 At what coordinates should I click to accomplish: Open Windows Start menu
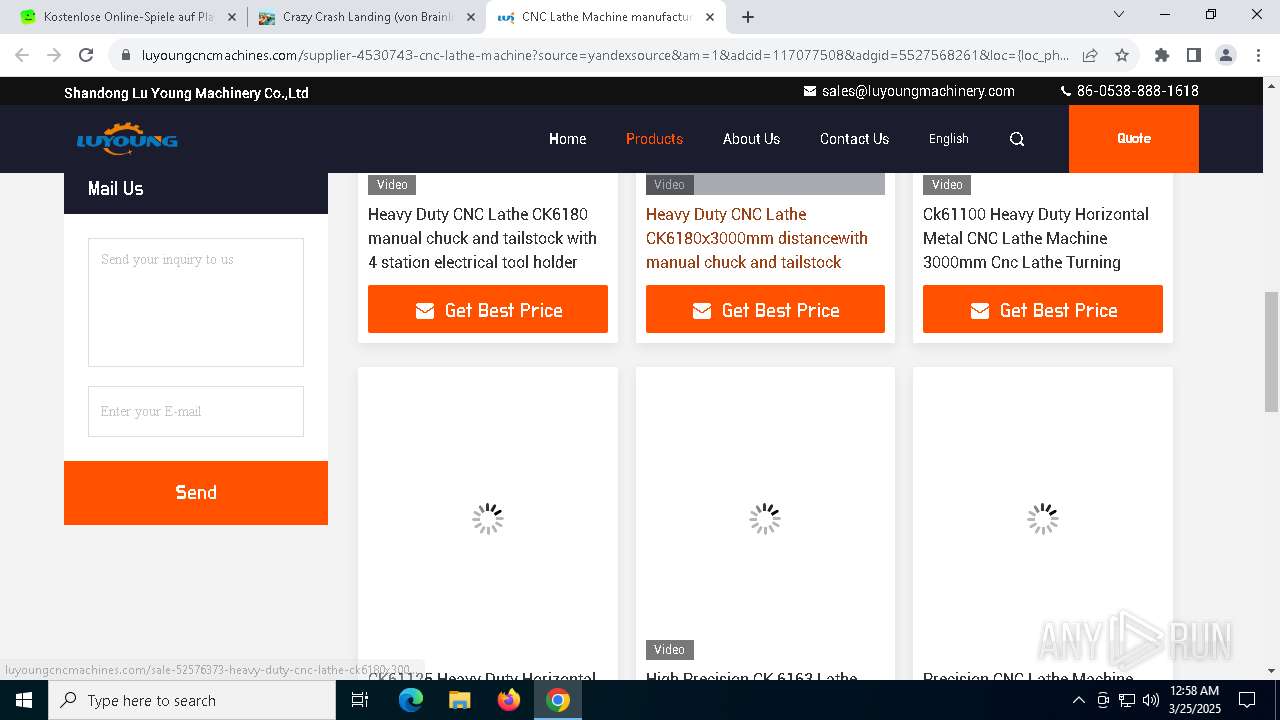(24, 700)
